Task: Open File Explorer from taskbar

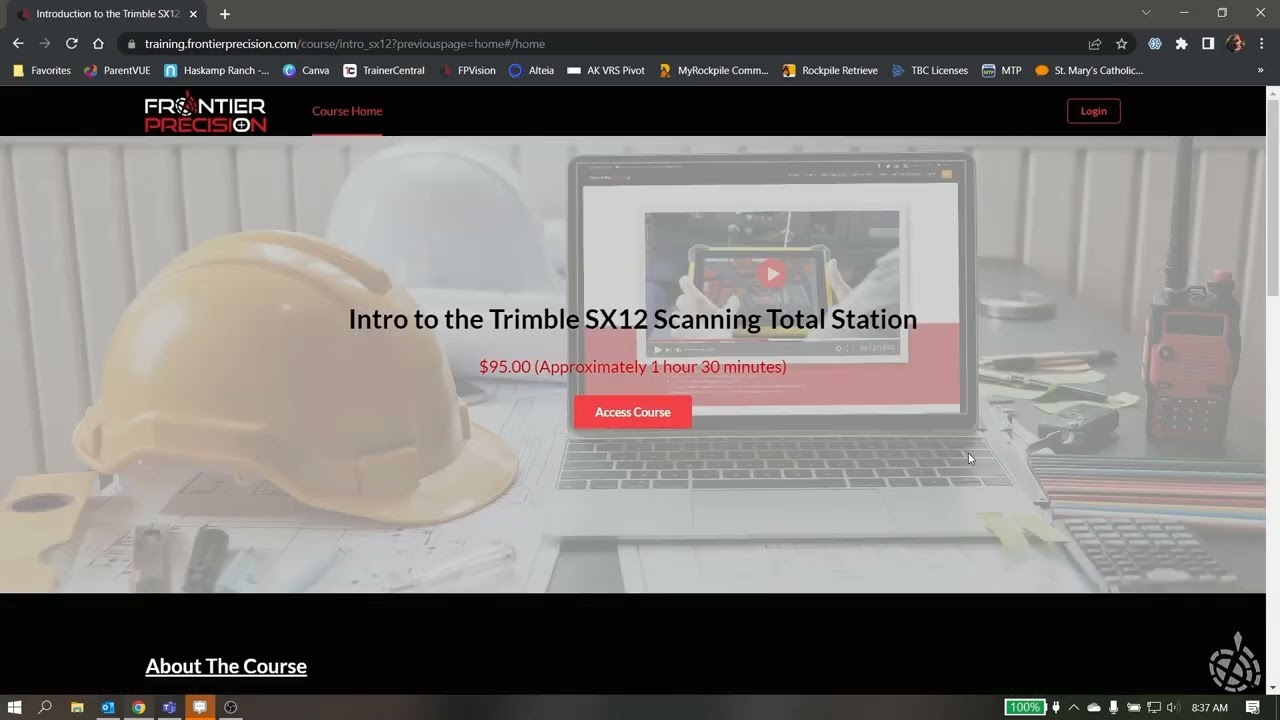Action: pyautogui.click(x=77, y=707)
